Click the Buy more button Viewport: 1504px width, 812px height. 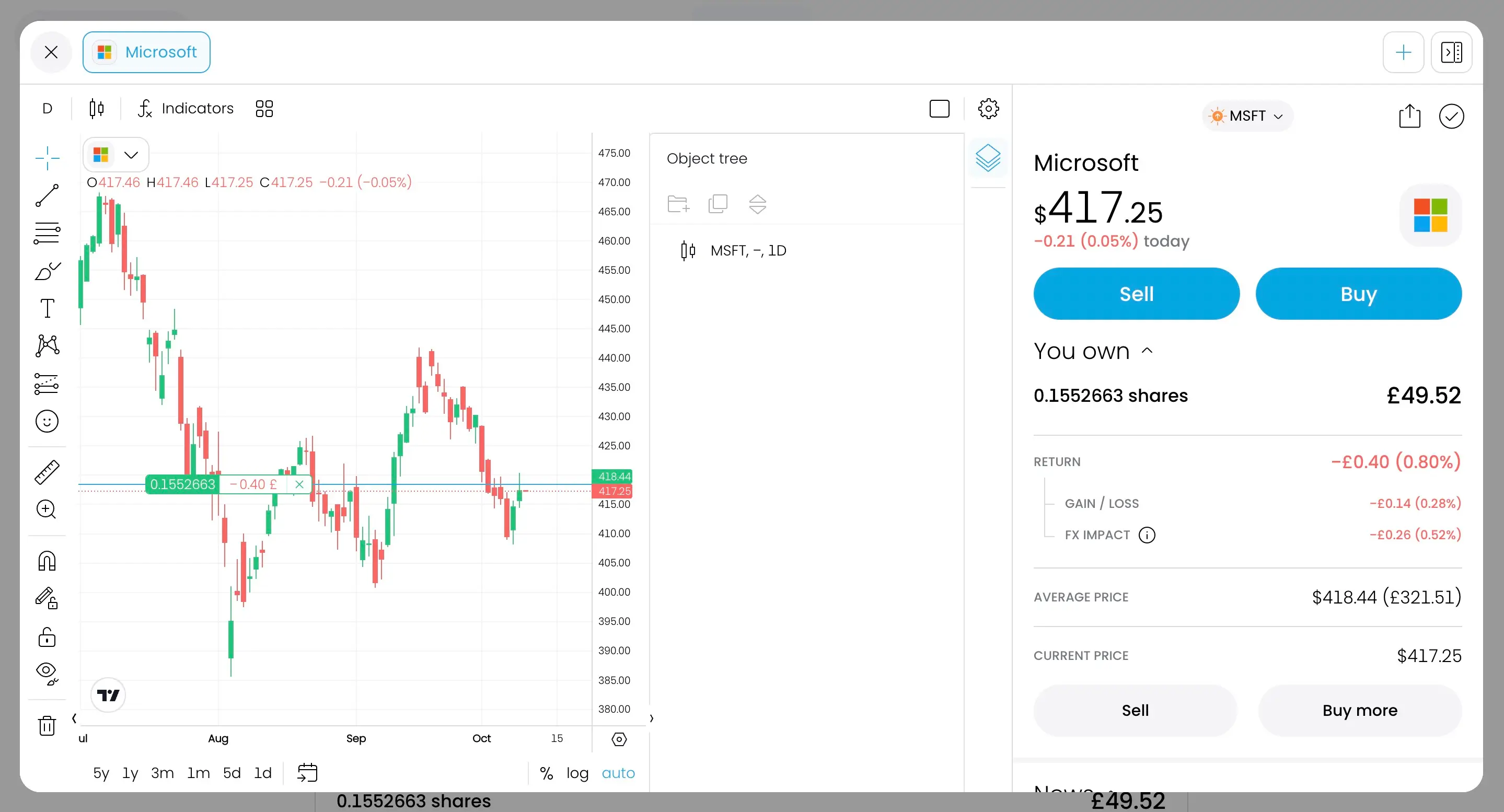[1359, 711]
